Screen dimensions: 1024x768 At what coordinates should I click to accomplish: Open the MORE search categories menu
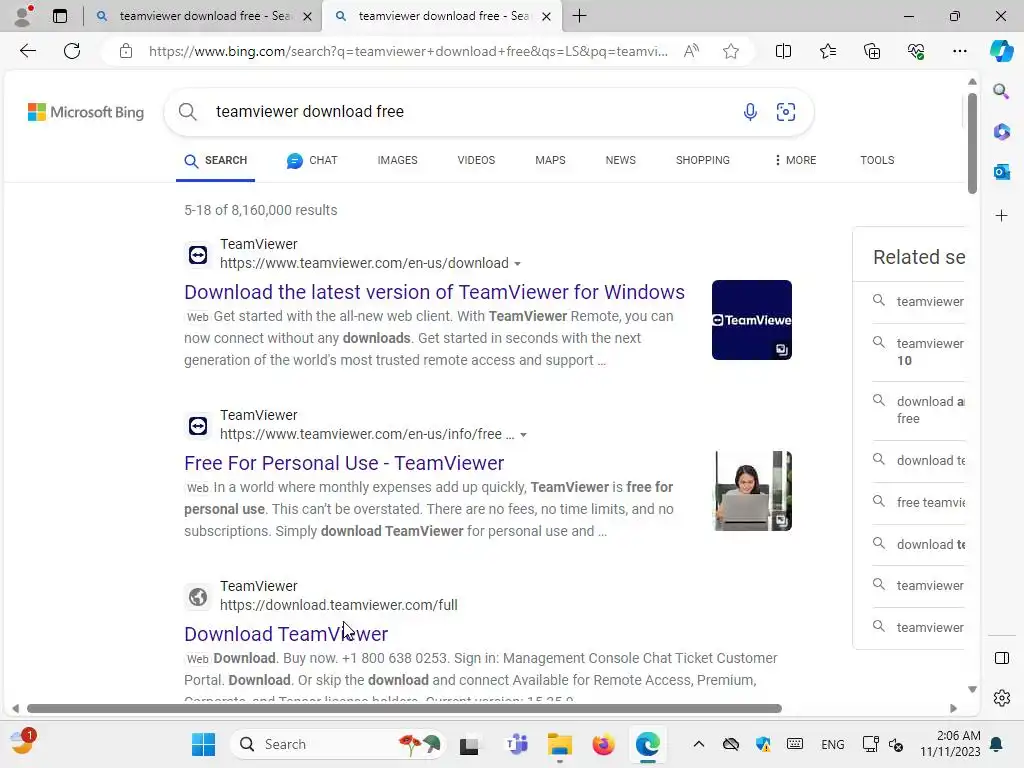[x=795, y=160]
